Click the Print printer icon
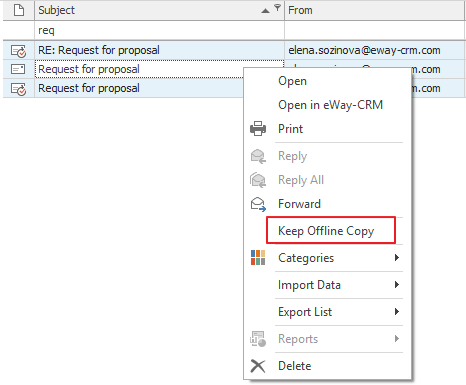Image resolution: width=466 pixels, height=385 pixels. 258,129
